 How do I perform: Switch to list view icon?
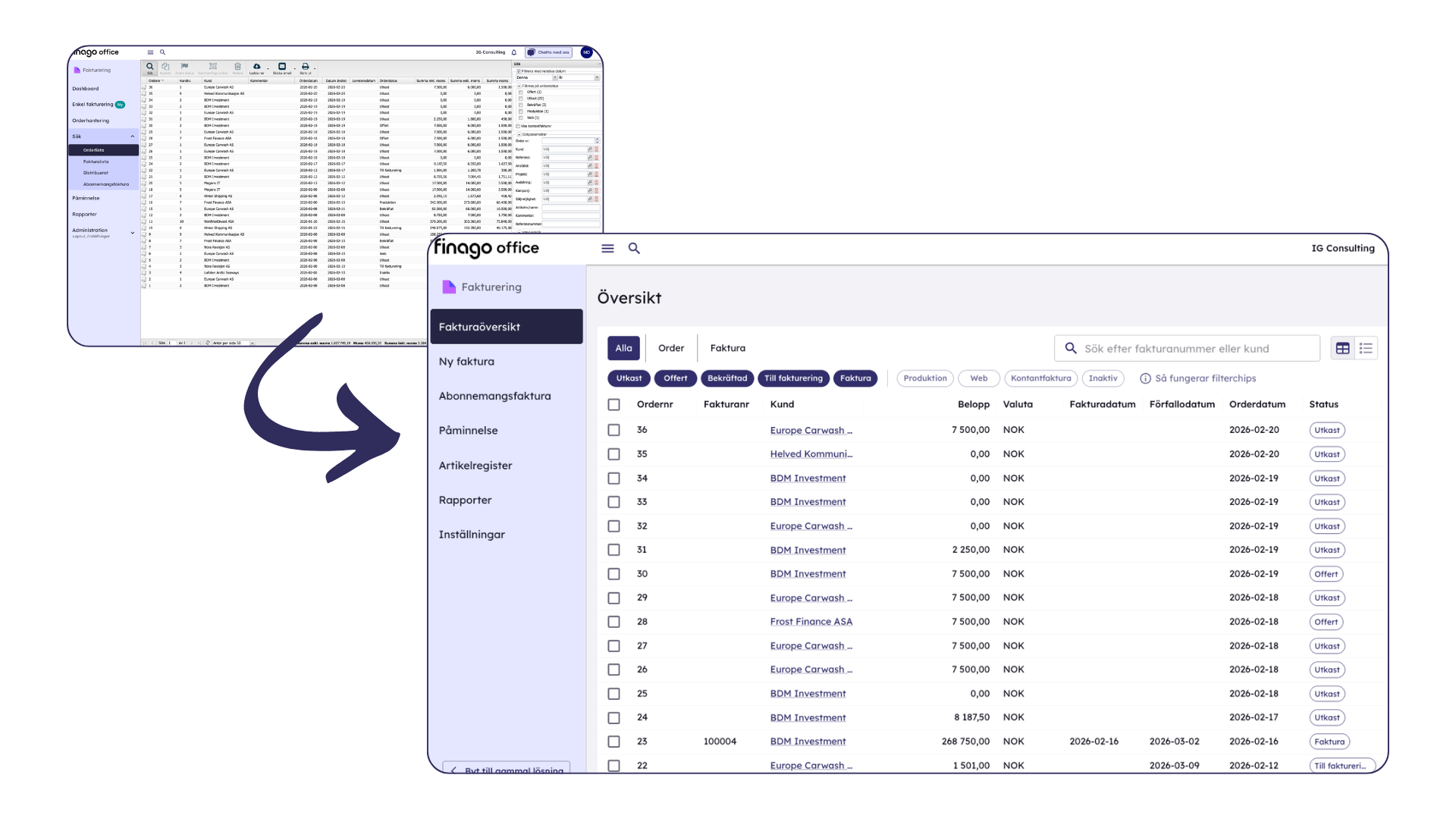(1366, 348)
